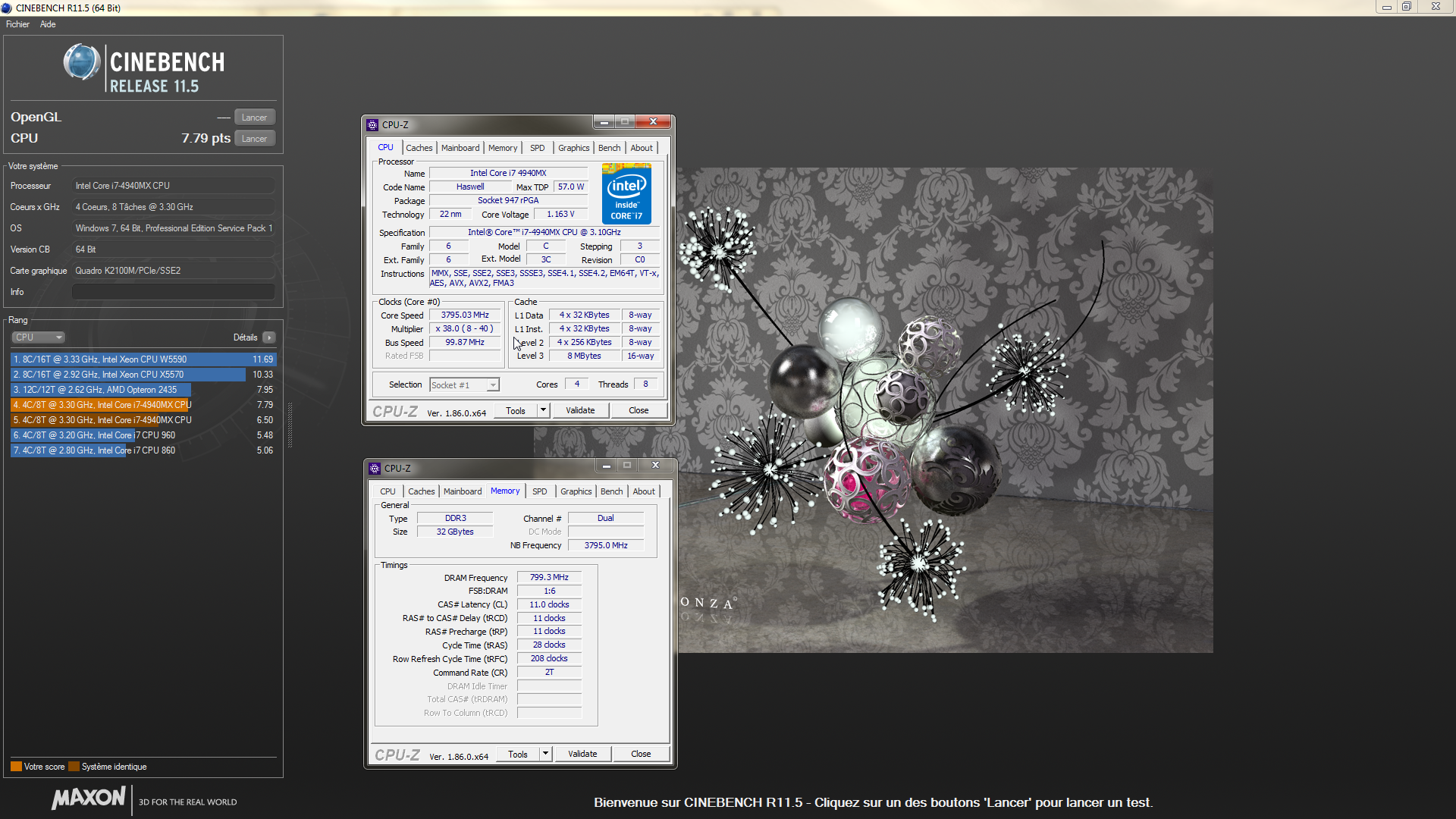The height and width of the screenshot is (819, 1456).
Task: Click the Votre score orange swatch
Action: click(16, 767)
